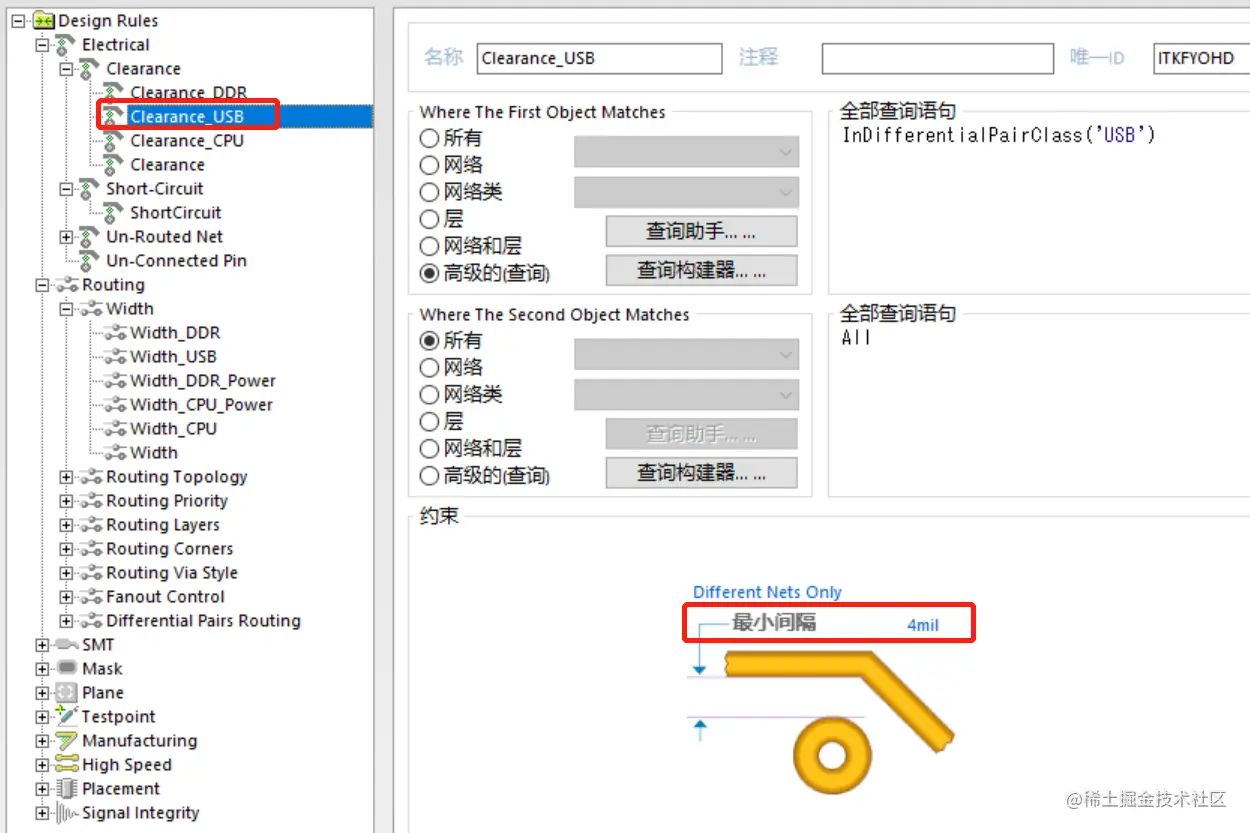Click the Width_USB rule icon
1250x833 pixels.
(115, 357)
